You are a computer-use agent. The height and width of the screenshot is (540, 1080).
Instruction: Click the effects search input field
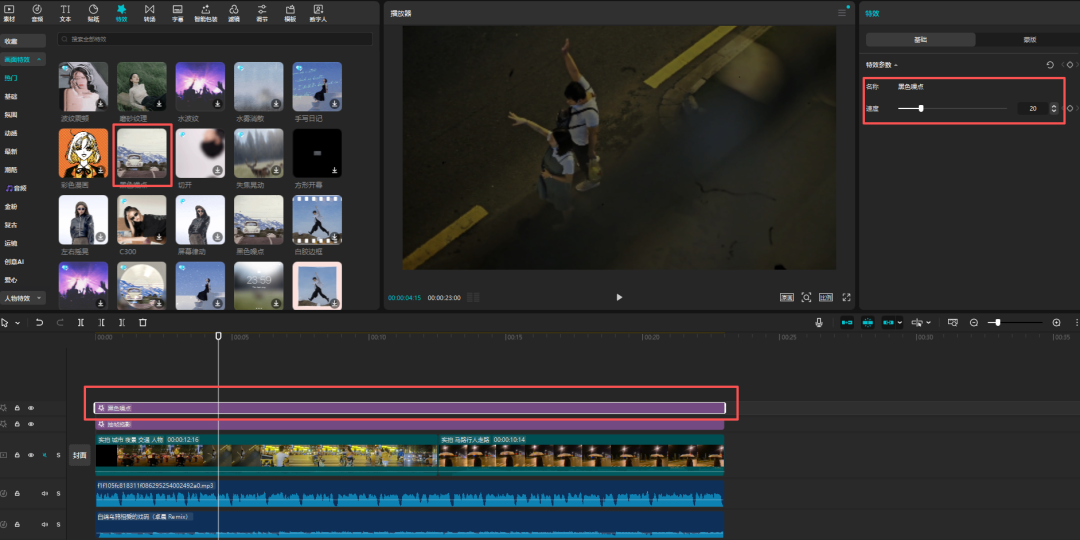pyautogui.click(x=215, y=39)
